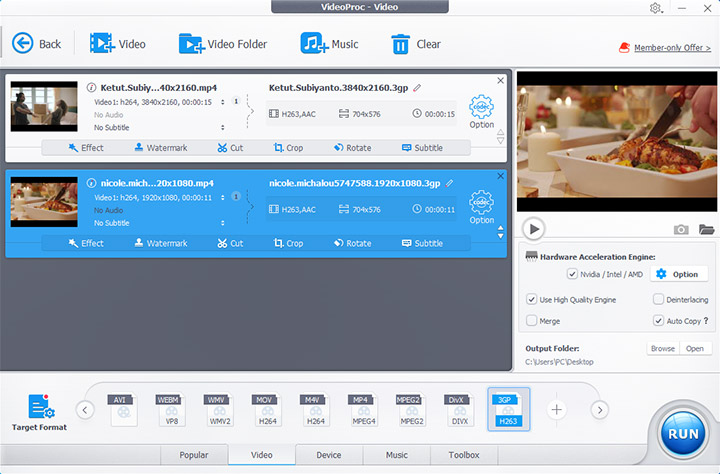Rename output nicole.michalou5747588 file with pencil icon
720x474 pixels.
coord(449,183)
